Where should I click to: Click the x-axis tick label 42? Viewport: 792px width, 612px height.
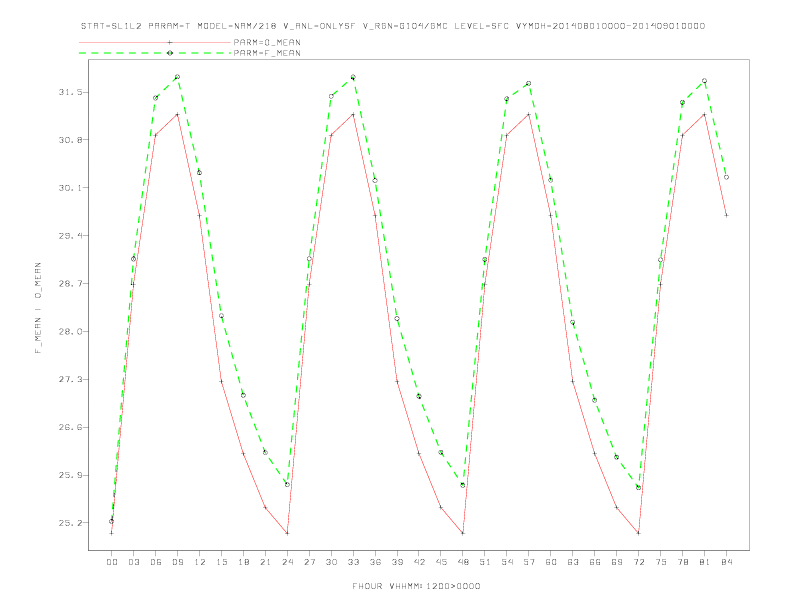419,562
